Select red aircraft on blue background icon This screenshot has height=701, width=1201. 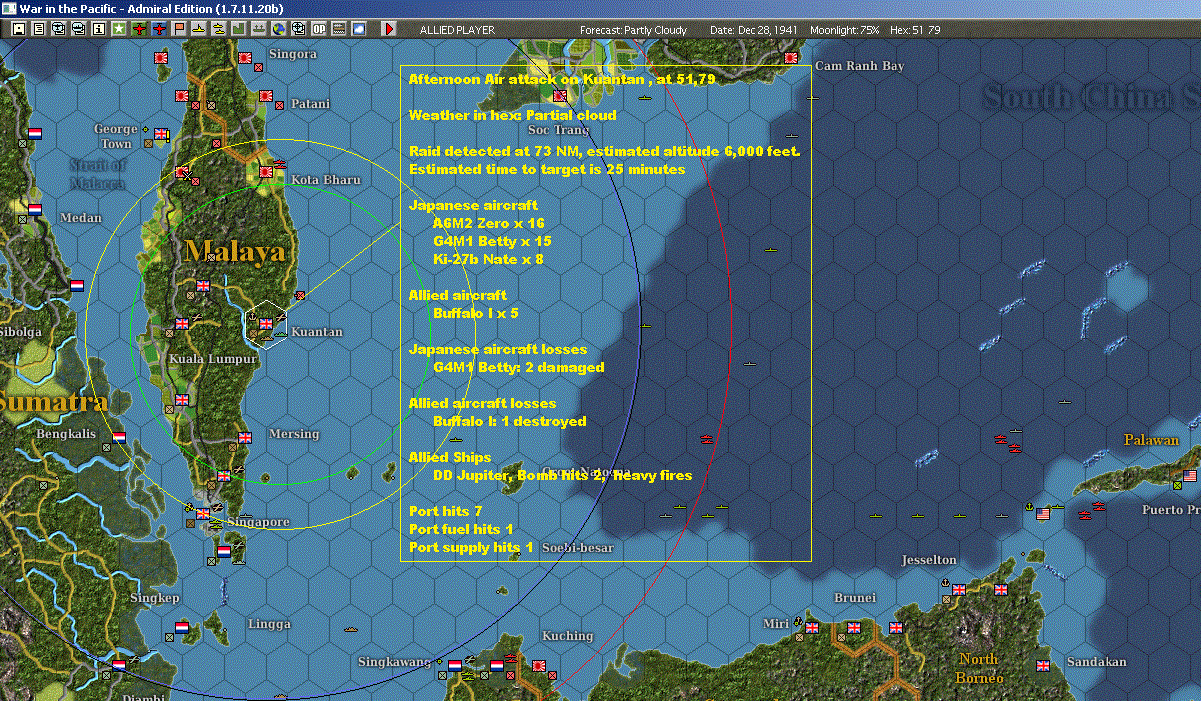[160, 29]
